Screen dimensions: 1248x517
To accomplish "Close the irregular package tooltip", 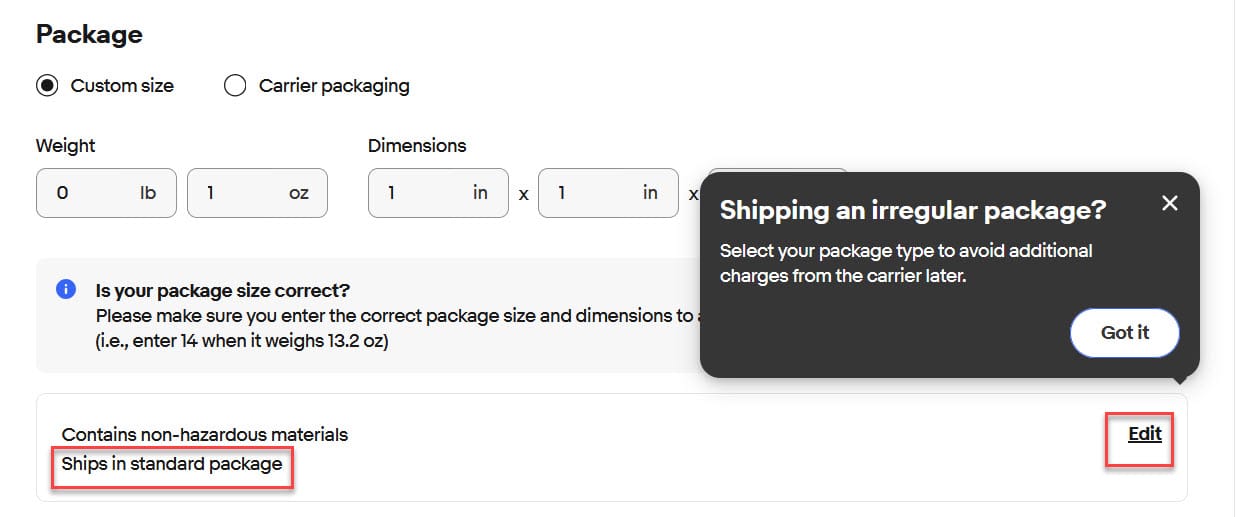I will [x=1170, y=203].
